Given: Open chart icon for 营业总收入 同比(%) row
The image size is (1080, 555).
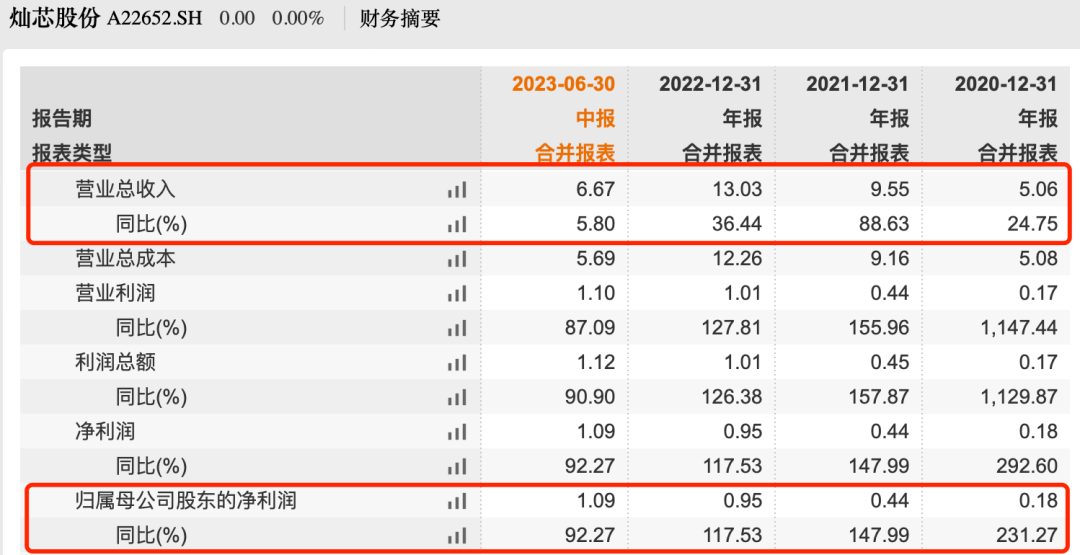Looking at the screenshot, I should (x=457, y=224).
